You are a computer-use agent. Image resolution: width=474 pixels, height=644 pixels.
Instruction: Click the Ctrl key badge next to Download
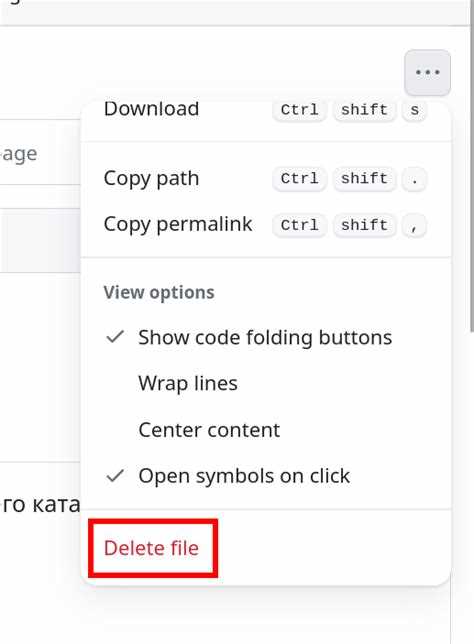[x=299, y=110]
